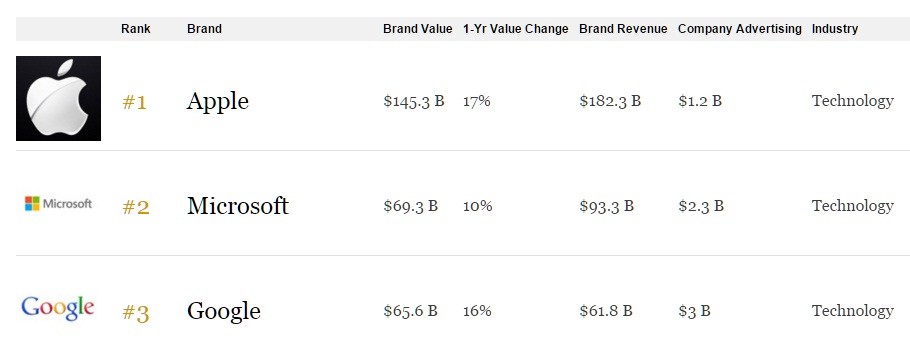Click Google's Technology industry cell
The width and height of the screenshot is (910, 360).
(x=853, y=311)
